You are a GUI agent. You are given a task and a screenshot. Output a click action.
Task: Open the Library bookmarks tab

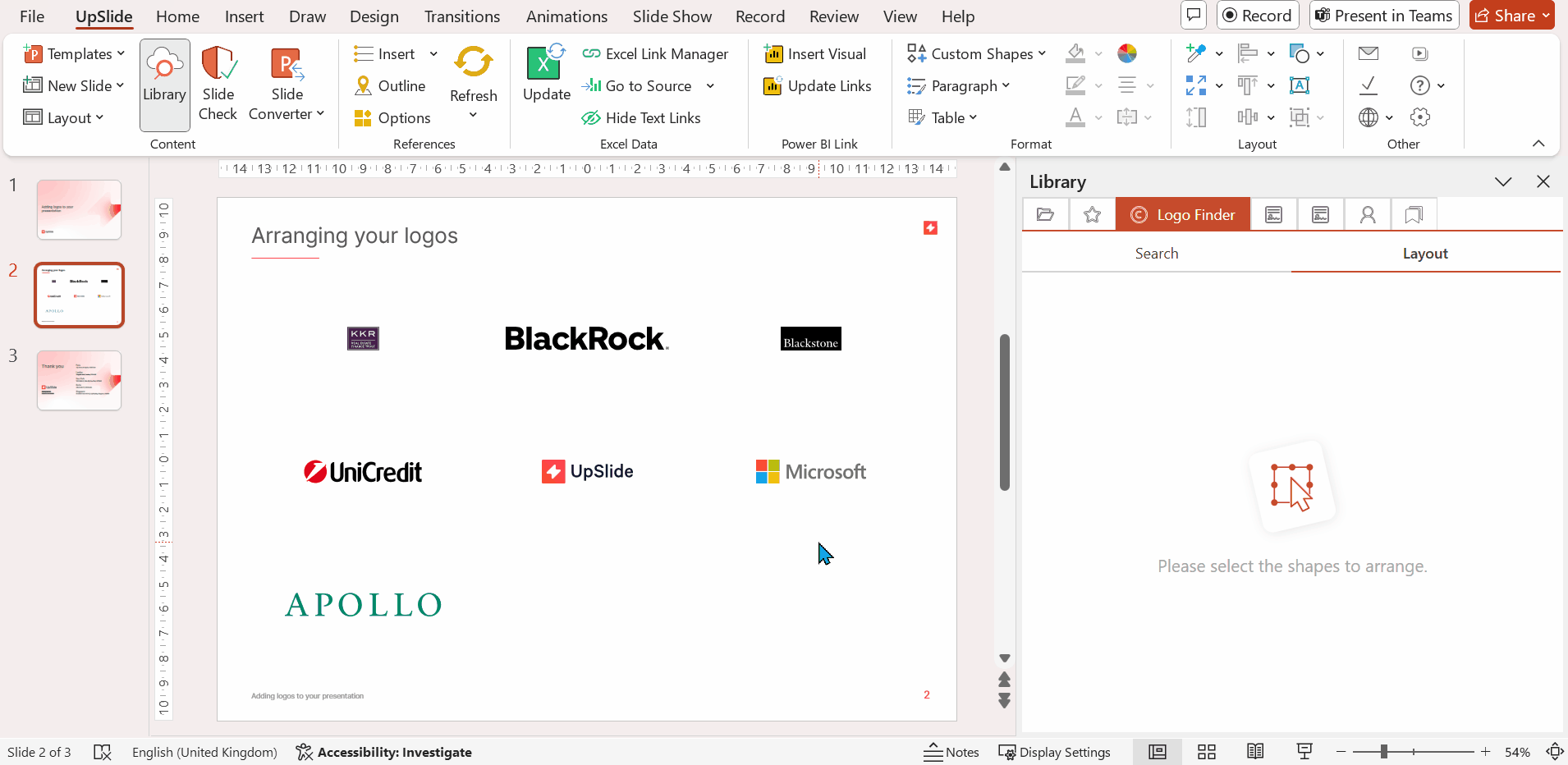pyautogui.click(x=1414, y=214)
